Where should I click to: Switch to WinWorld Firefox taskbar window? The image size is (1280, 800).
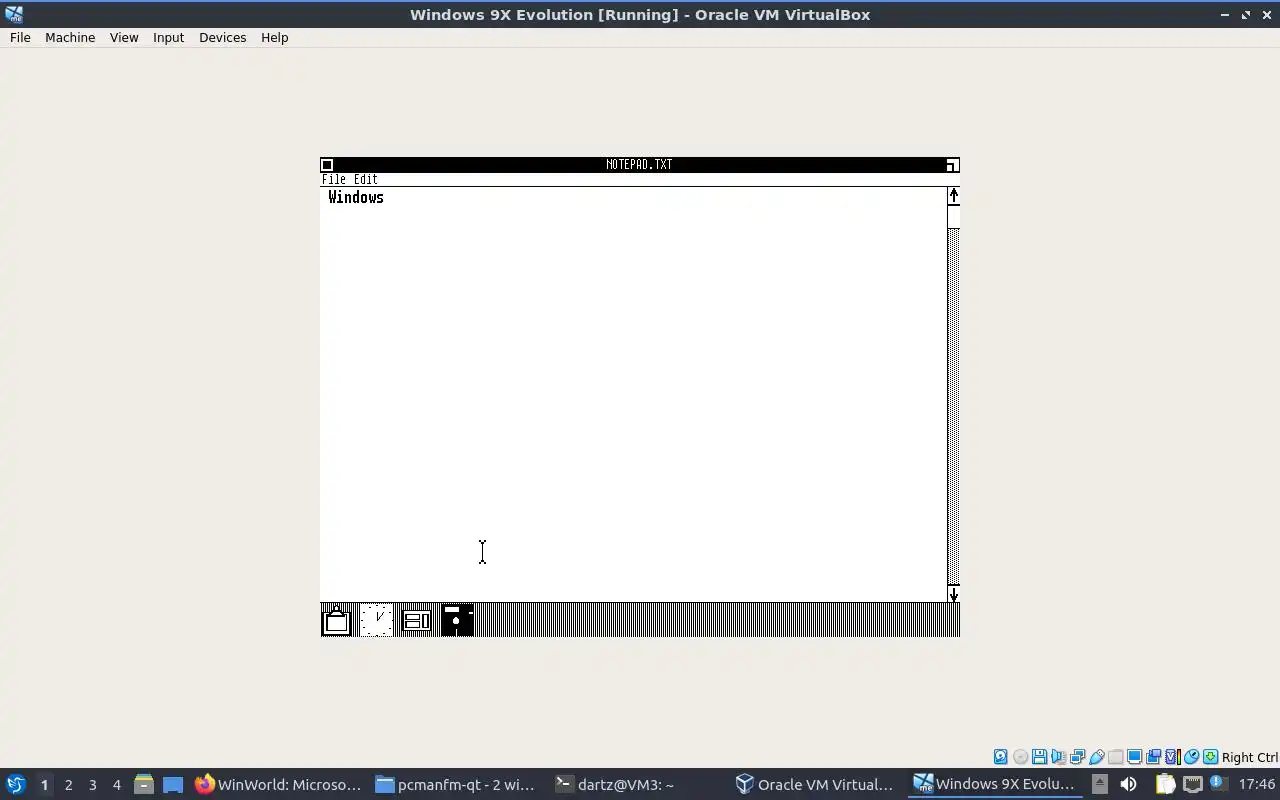(278, 784)
